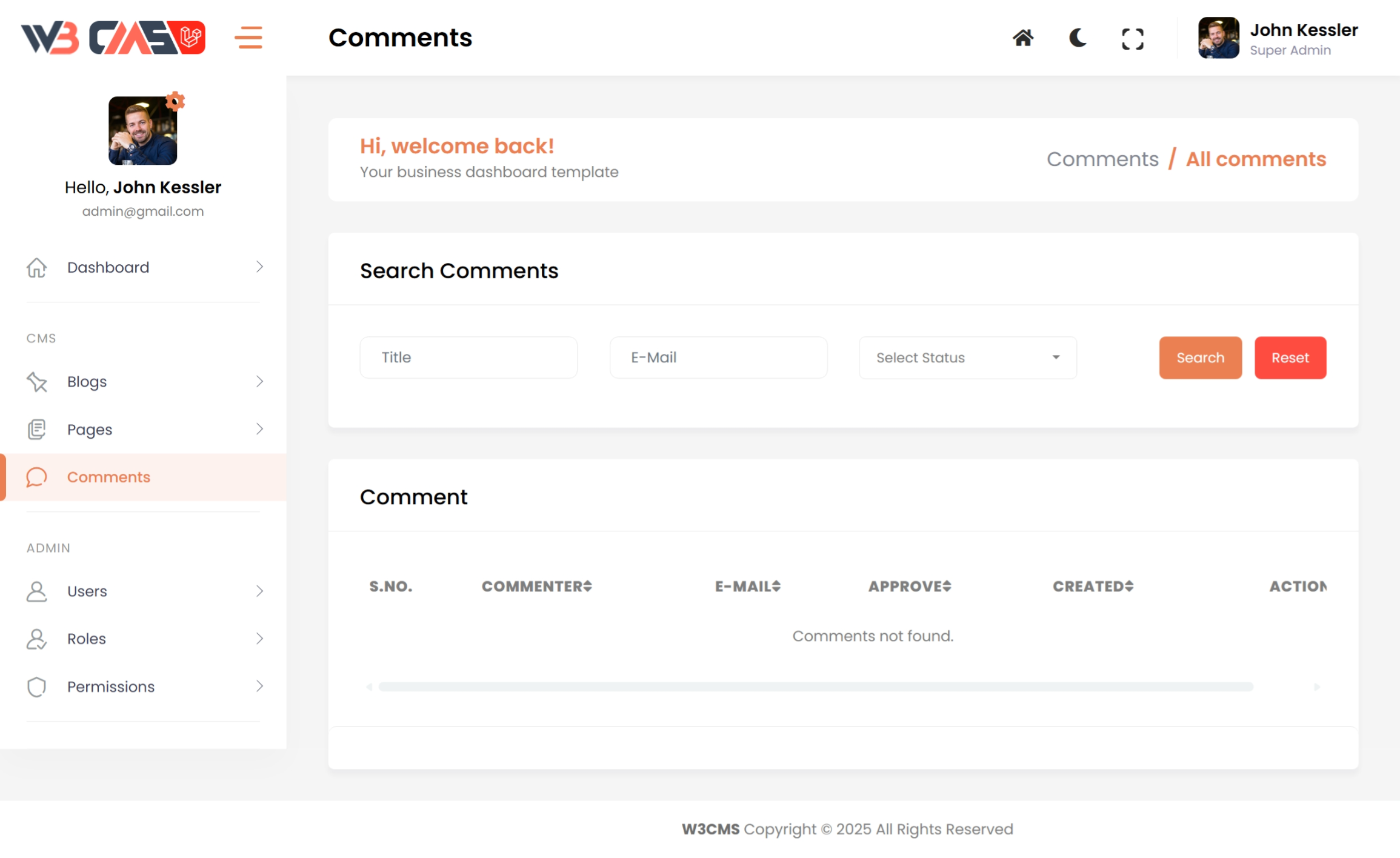1400x858 pixels.
Task: Click the Roles user icon
Action: [37, 639]
